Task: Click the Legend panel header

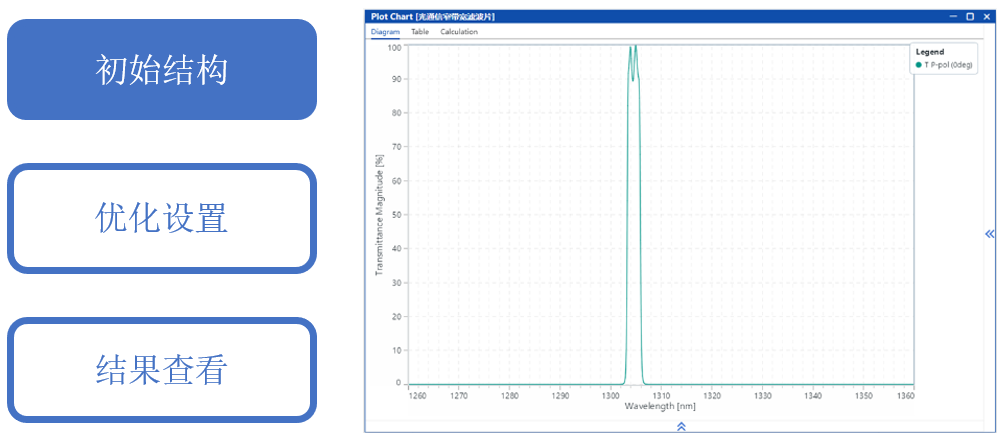Action: tap(930, 52)
